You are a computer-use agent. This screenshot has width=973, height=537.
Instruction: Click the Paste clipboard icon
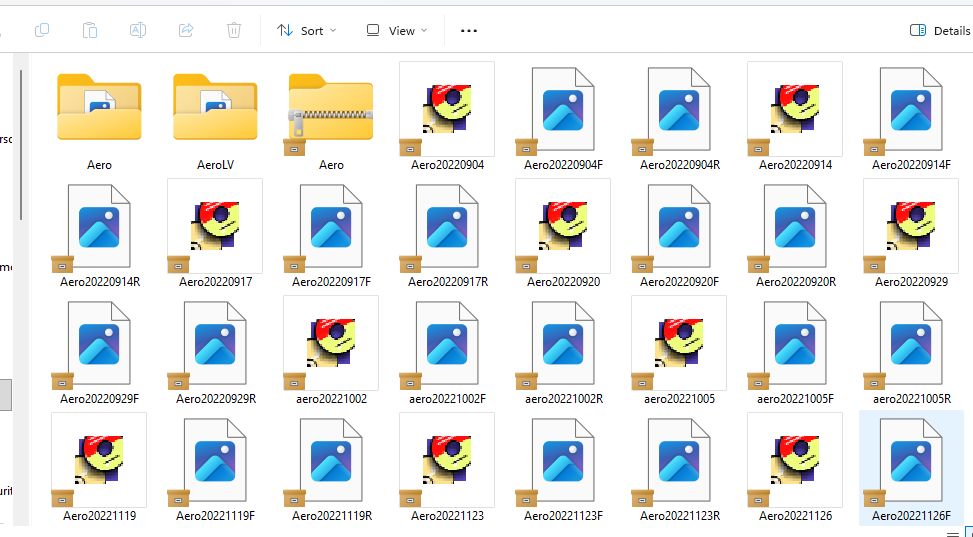(90, 30)
